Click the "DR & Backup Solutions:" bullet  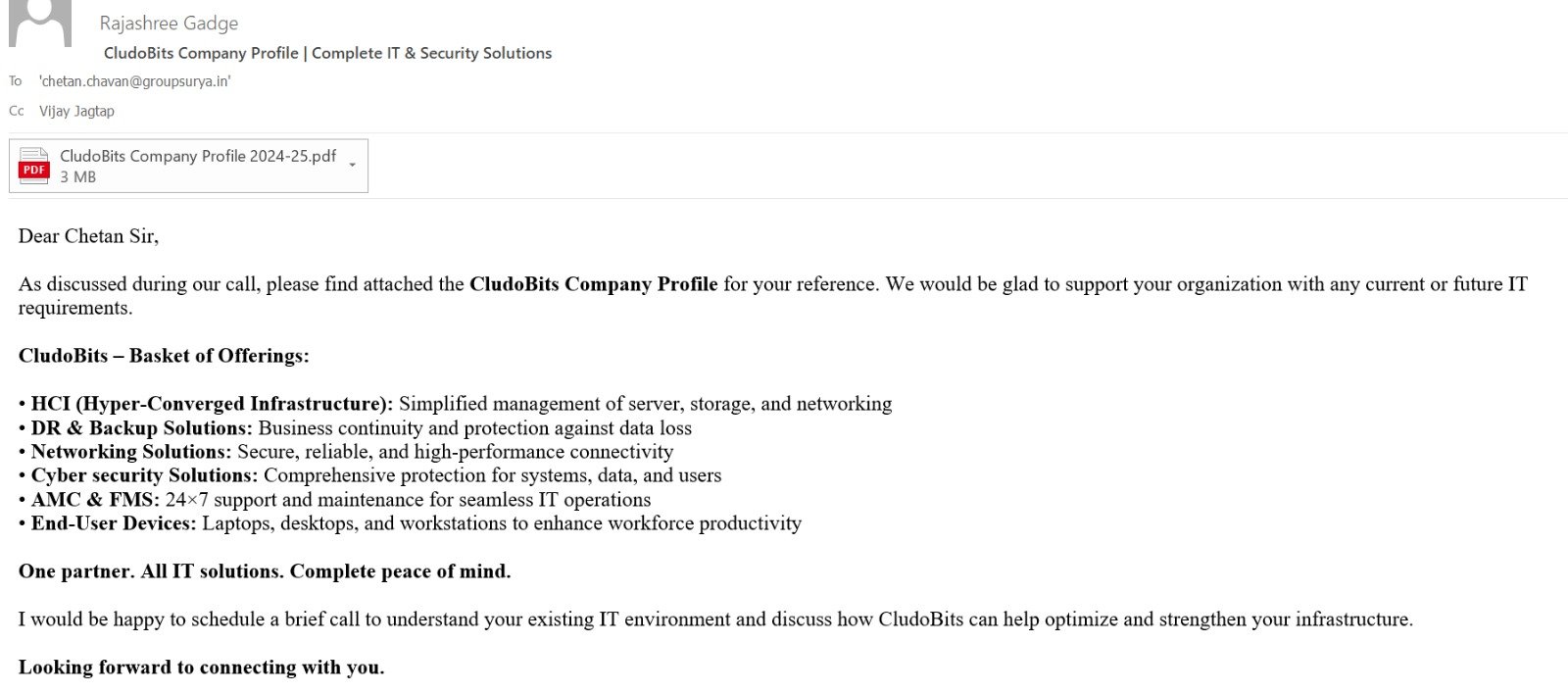coord(141,428)
